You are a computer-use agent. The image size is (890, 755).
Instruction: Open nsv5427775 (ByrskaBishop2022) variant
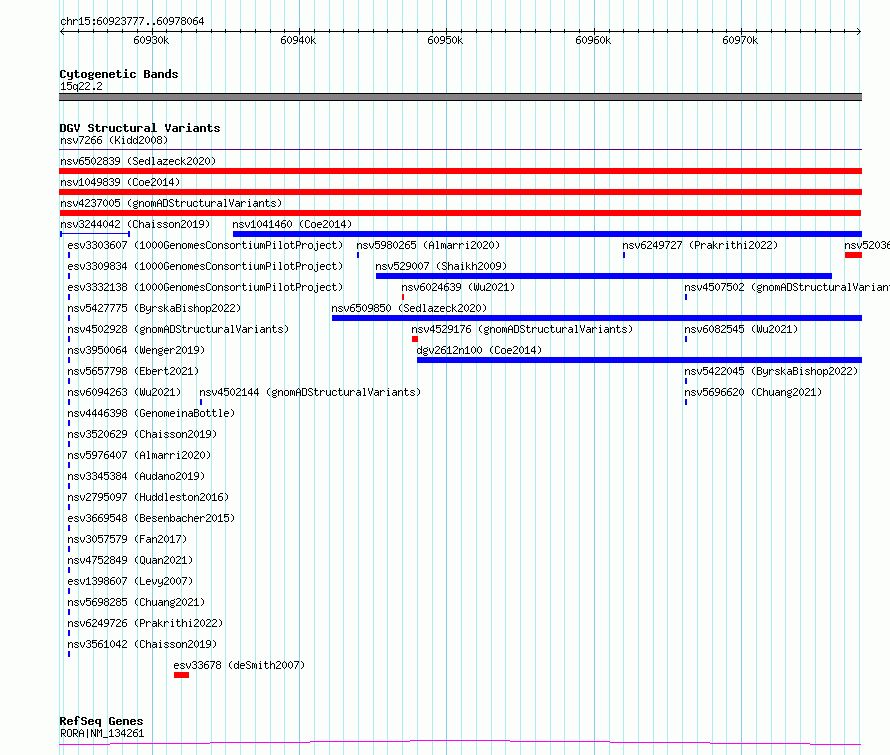tap(154, 308)
